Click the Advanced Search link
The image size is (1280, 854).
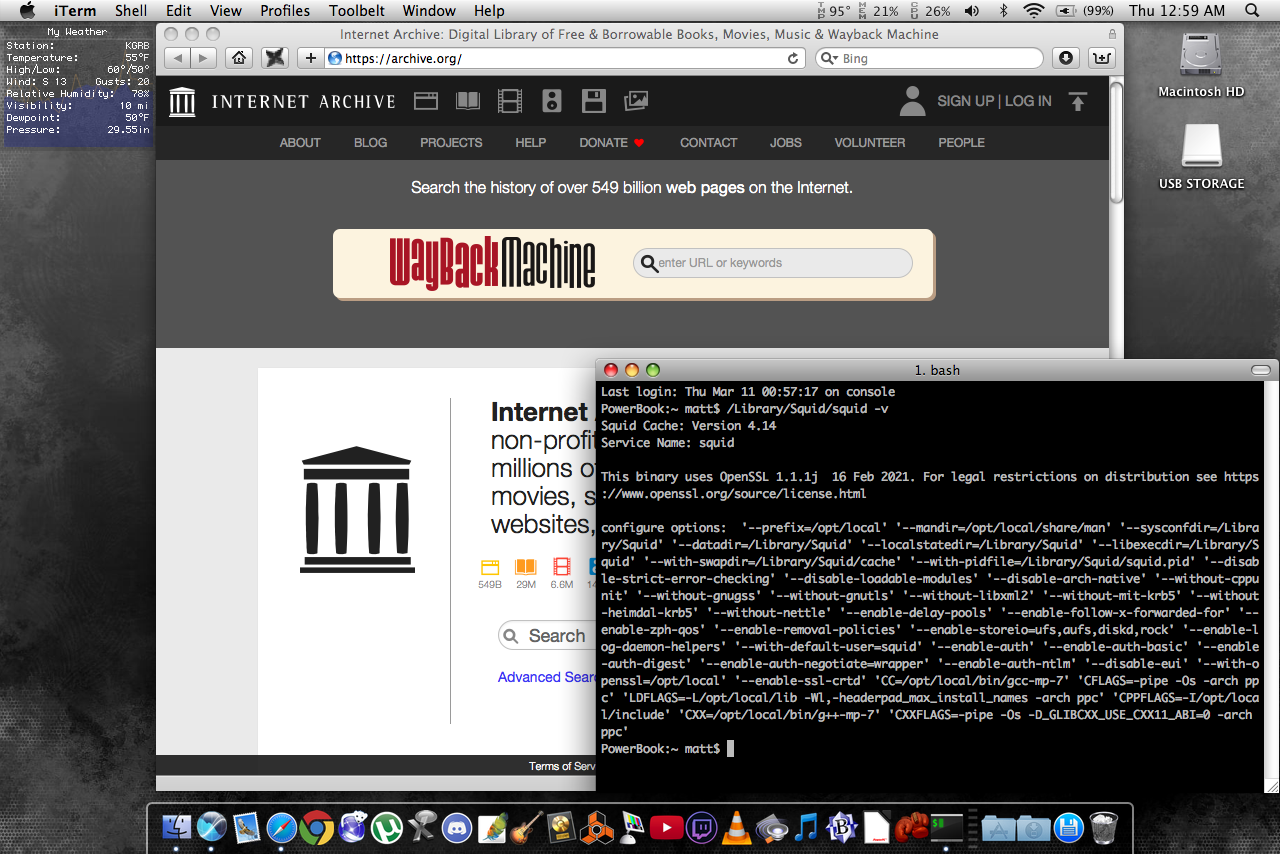click(547, 677)
